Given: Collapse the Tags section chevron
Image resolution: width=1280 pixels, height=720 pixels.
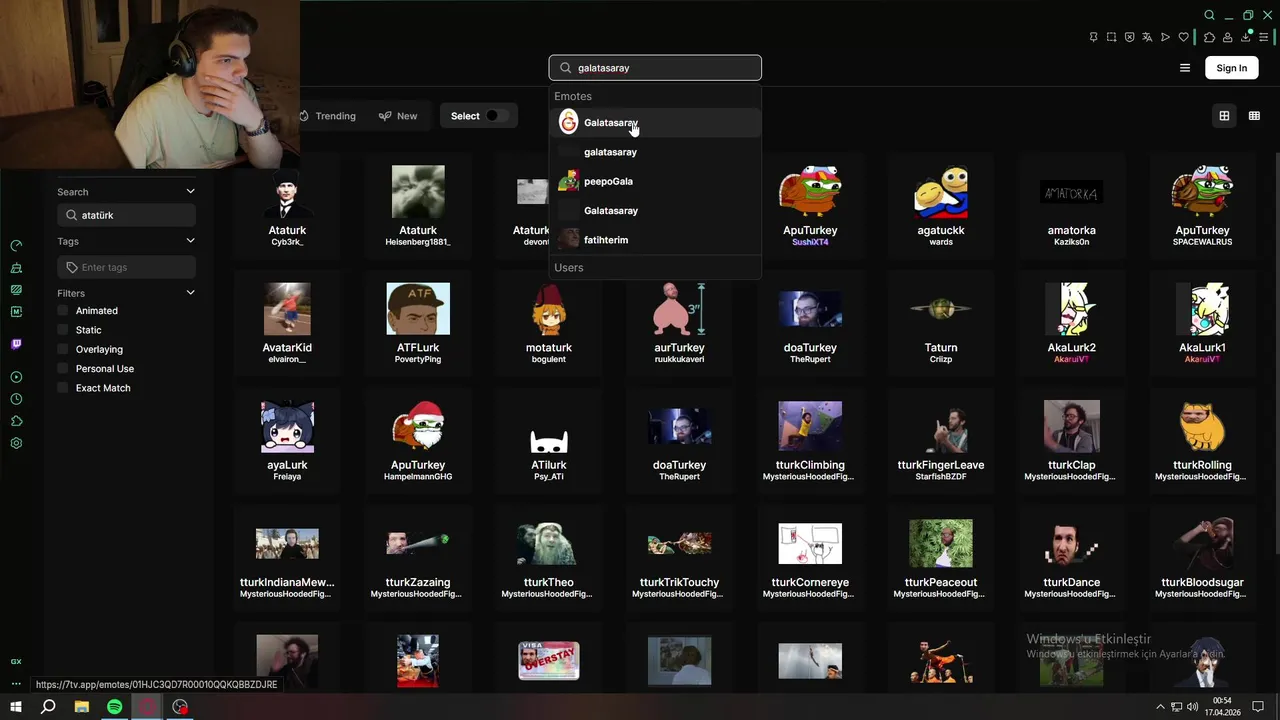Looking at the screenshot, I should 190,241.
